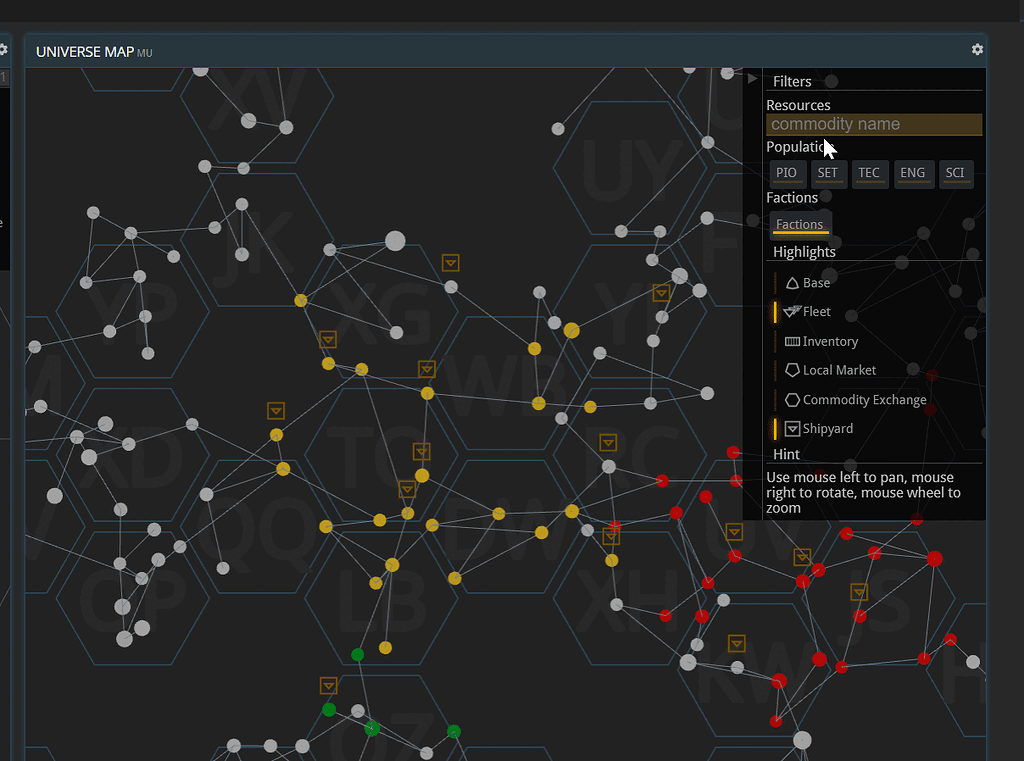Click the shipyard marker above XG sector
This screenshot has height=761, width=1024.
click(x=451, y=263)
